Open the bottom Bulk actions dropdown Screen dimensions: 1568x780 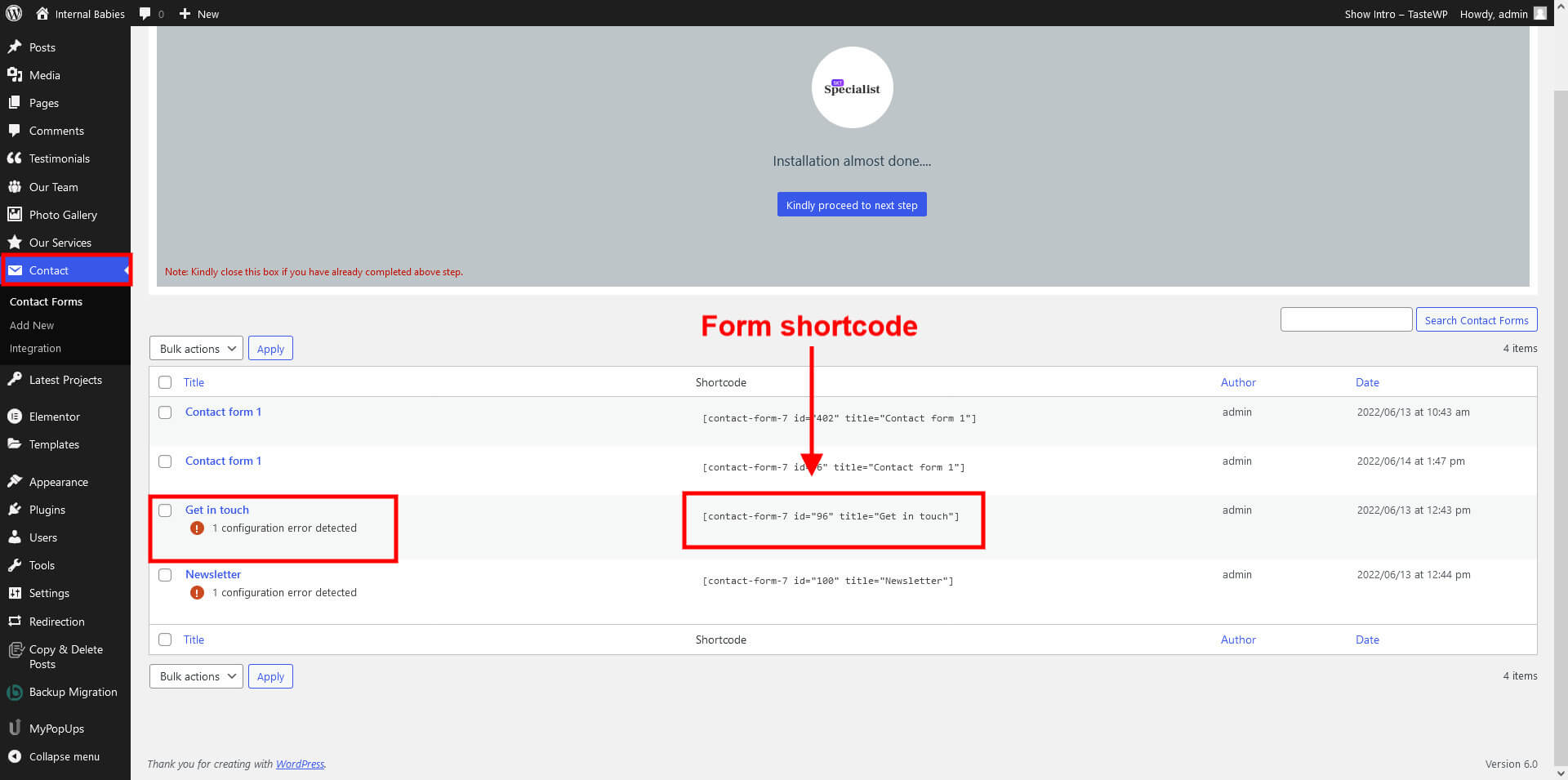[196, 676]
